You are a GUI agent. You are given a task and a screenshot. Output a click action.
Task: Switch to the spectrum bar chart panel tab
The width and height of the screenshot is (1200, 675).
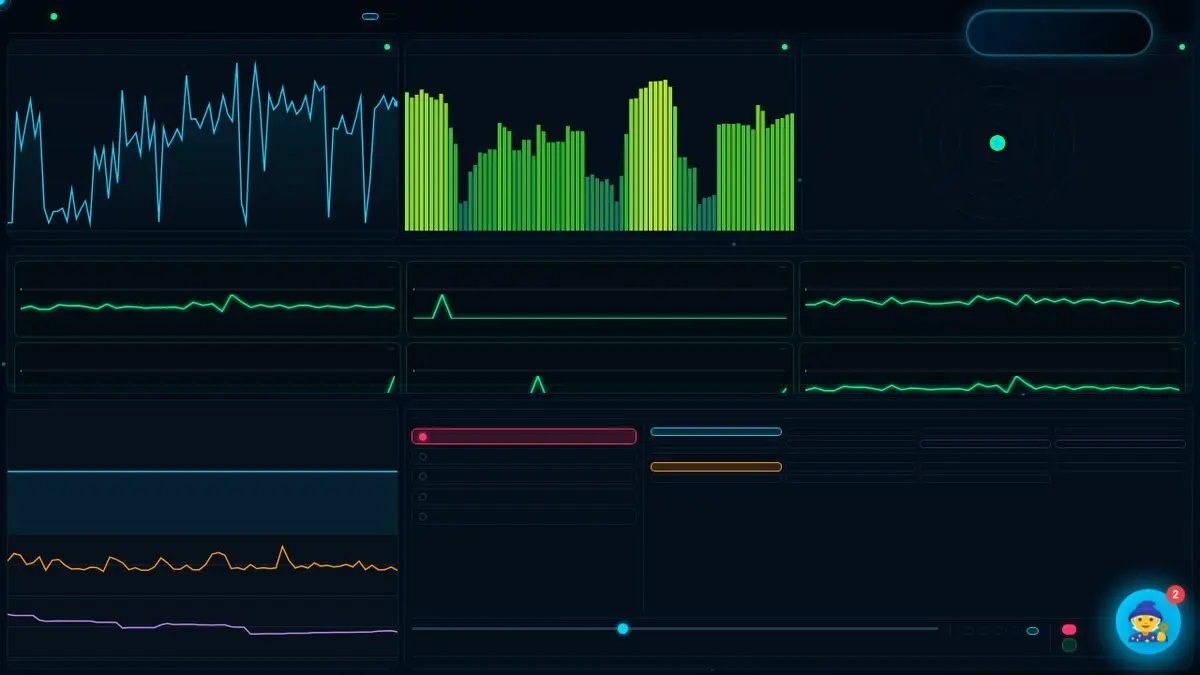600,45
